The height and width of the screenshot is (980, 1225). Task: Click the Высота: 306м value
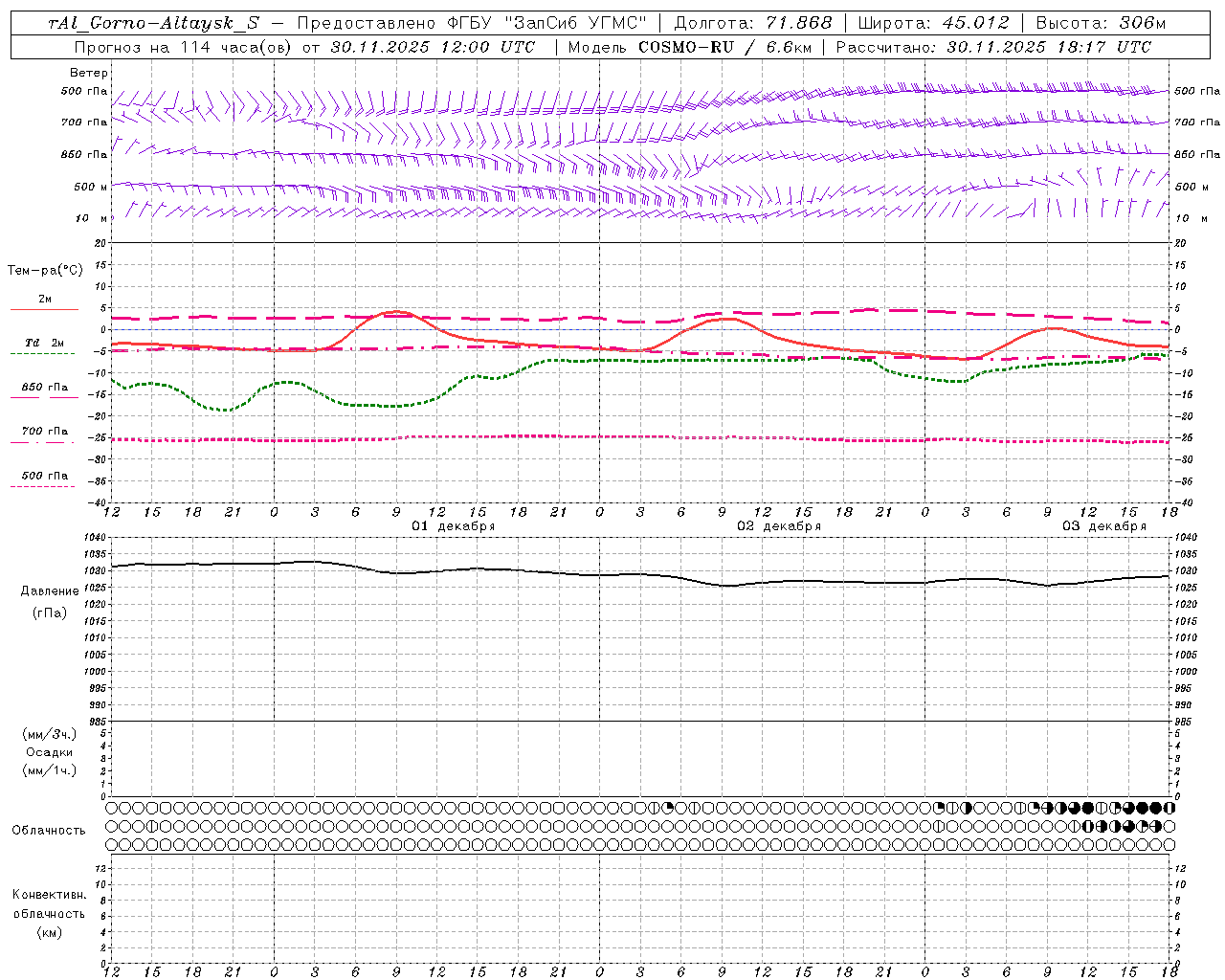pyautogui.click(x=1101, y=23)
